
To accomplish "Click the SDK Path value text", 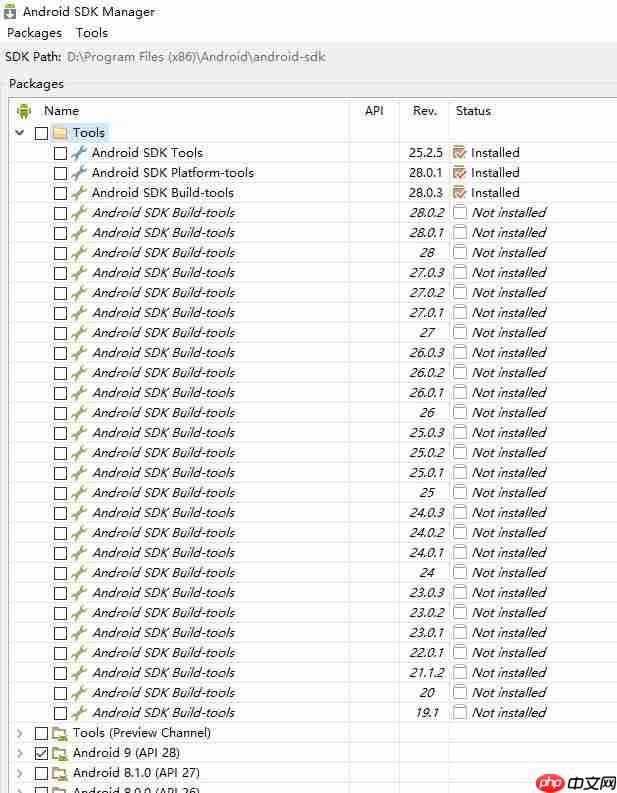I will (x=196, y=57).
